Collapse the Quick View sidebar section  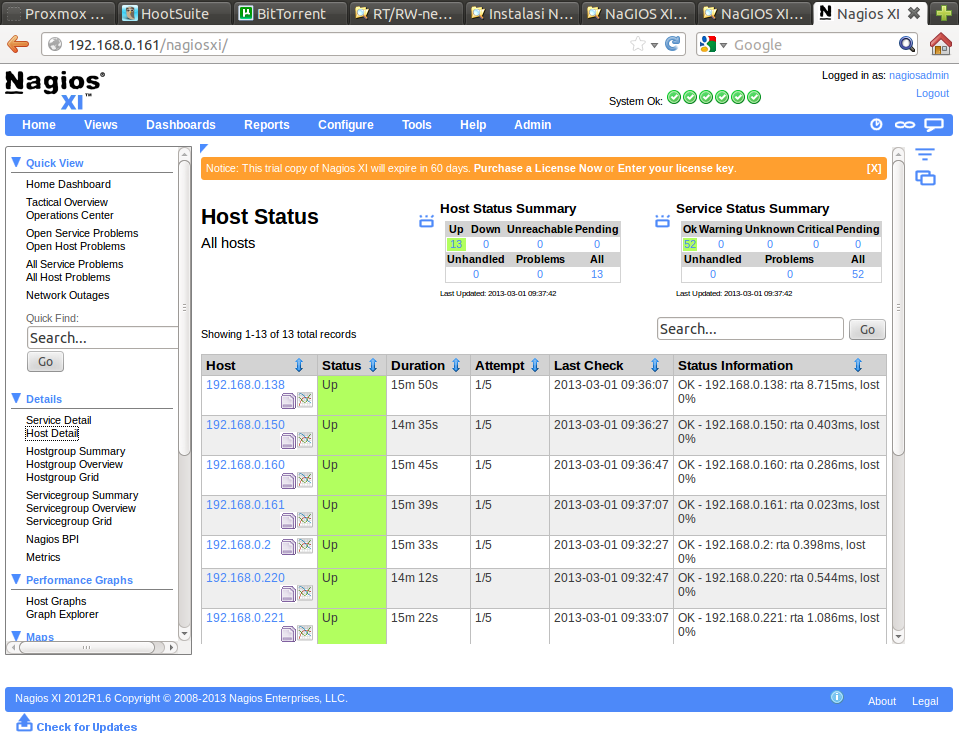click(x=16, y=162)
